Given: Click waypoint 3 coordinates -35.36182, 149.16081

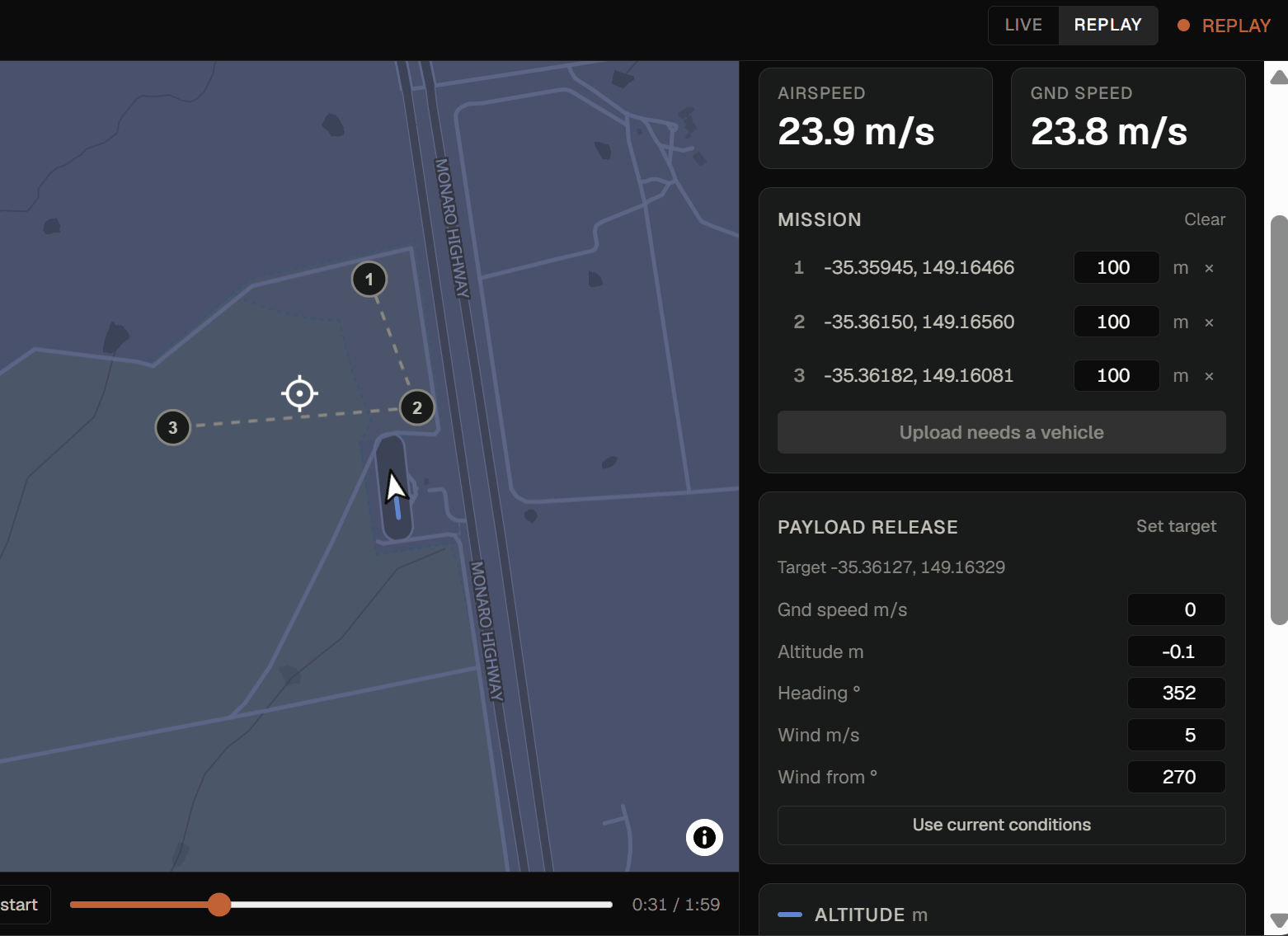Looking at the screenshot, I should (918, 375).
